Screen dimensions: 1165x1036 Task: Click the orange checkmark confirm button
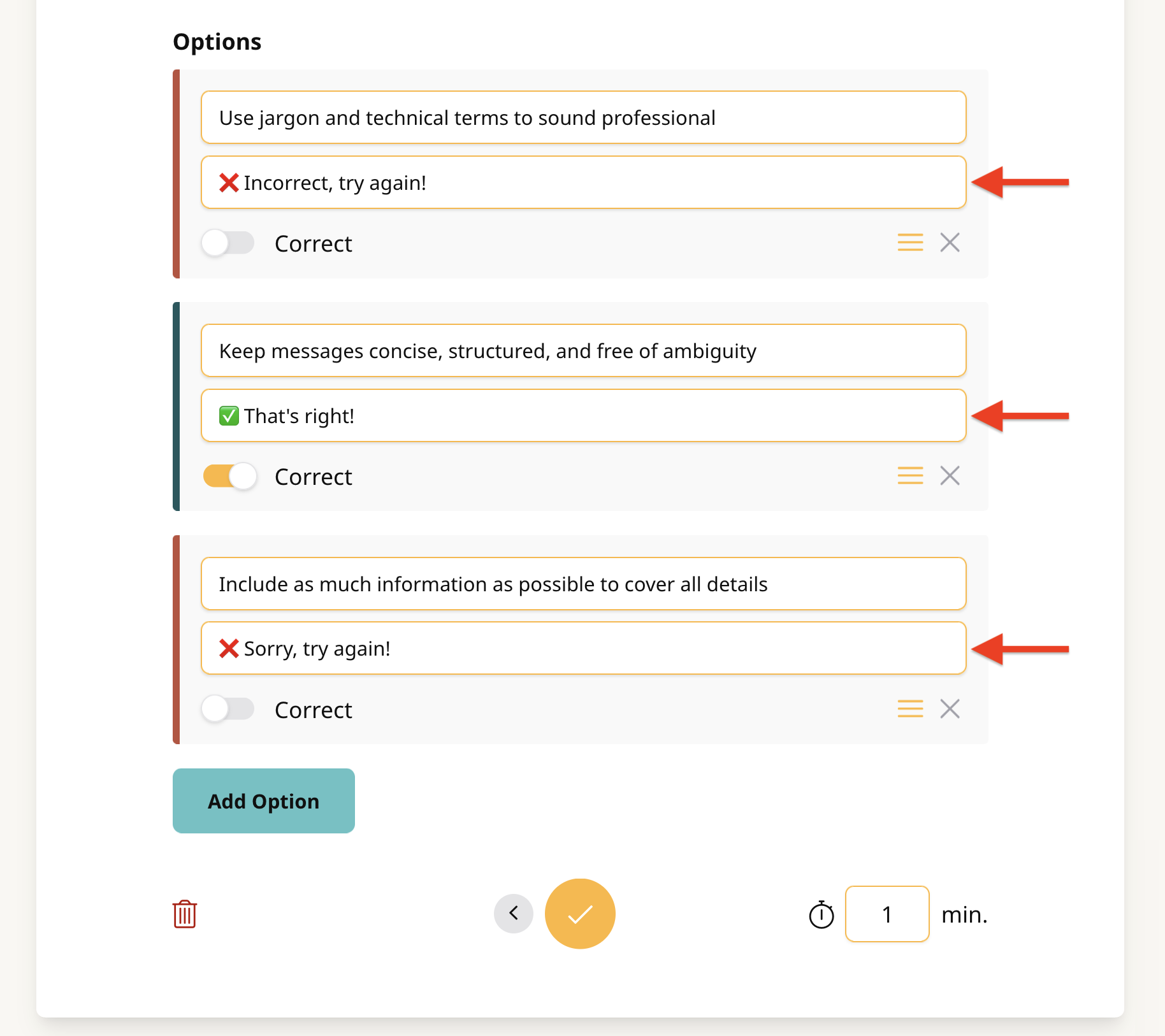click(x=580, y=914)
